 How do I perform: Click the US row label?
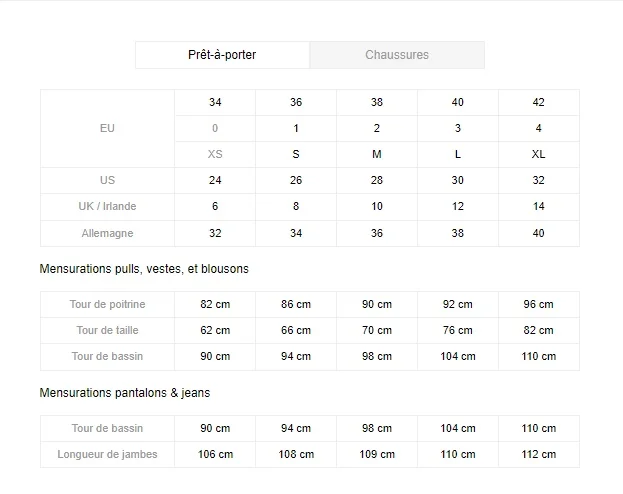107,180
